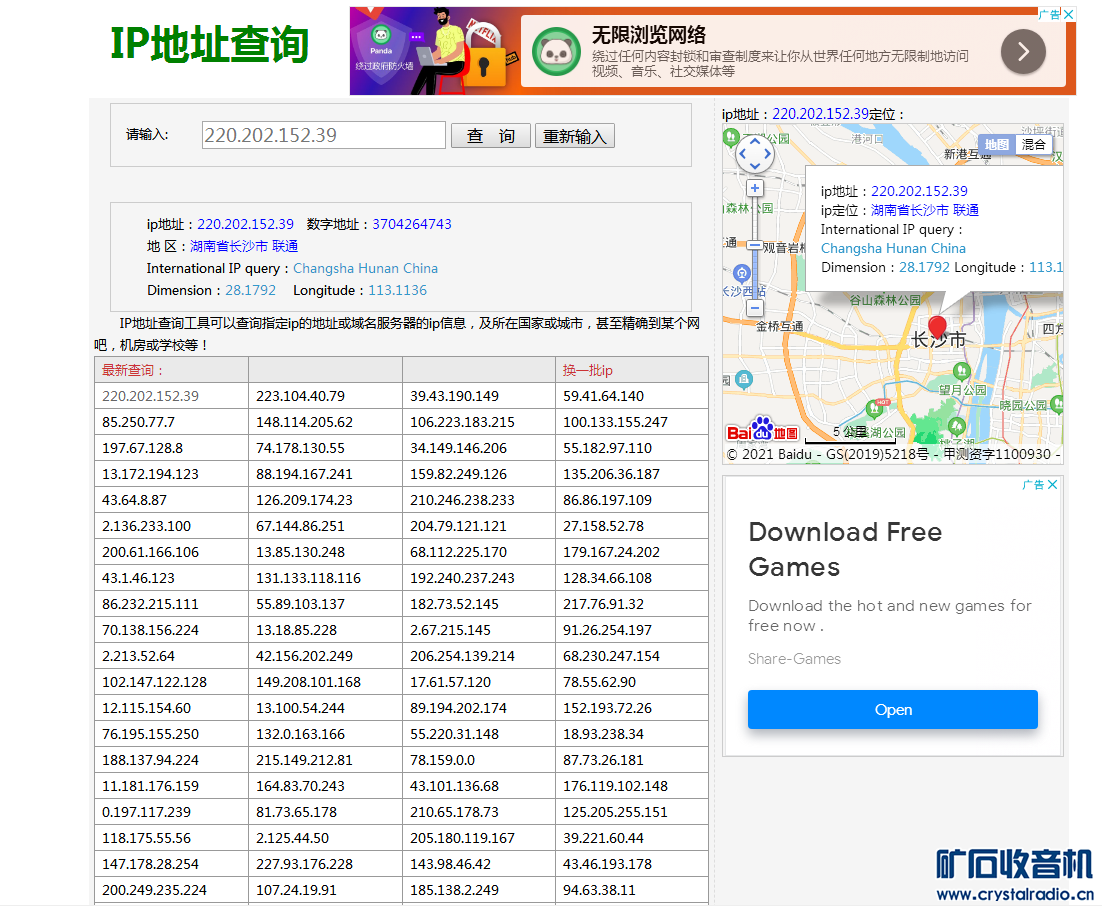
Task: Select IP 13.172.194.123 in the table
Action: pyautogui.click(x=150, y=474)
